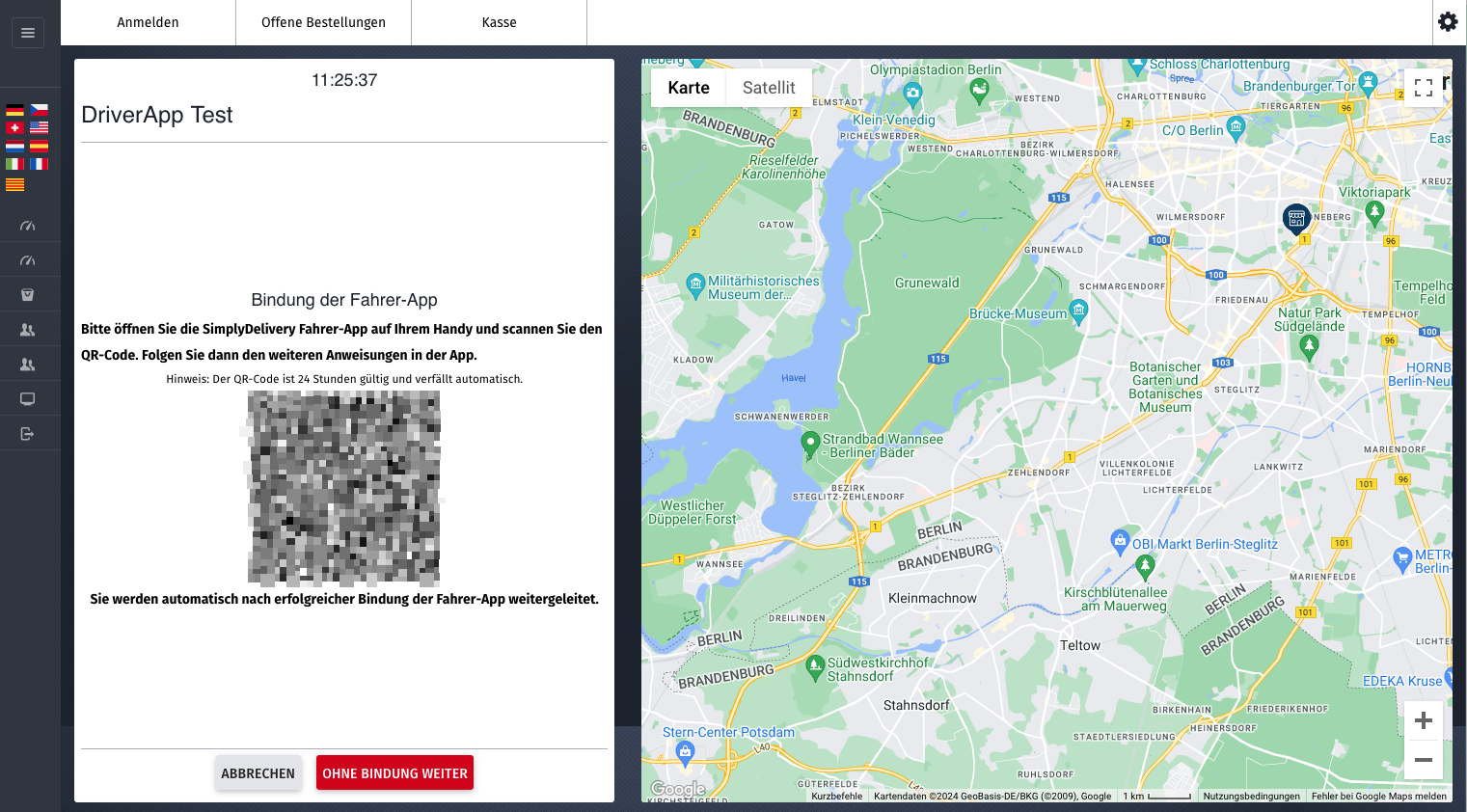Open the Offene Bestellungen tab
Viewport: 1467px width, 812px height.
(323, 22)
